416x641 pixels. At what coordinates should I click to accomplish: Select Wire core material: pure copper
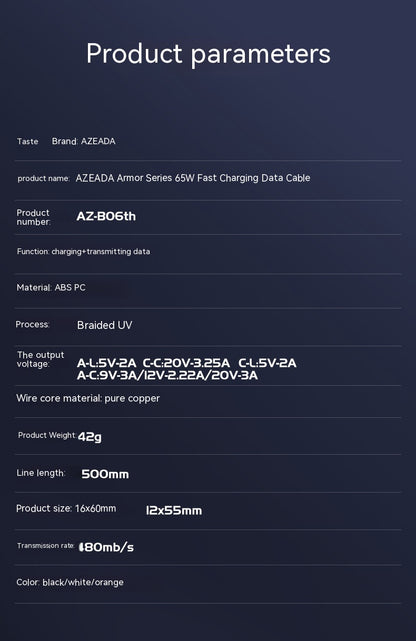point(88,398)
